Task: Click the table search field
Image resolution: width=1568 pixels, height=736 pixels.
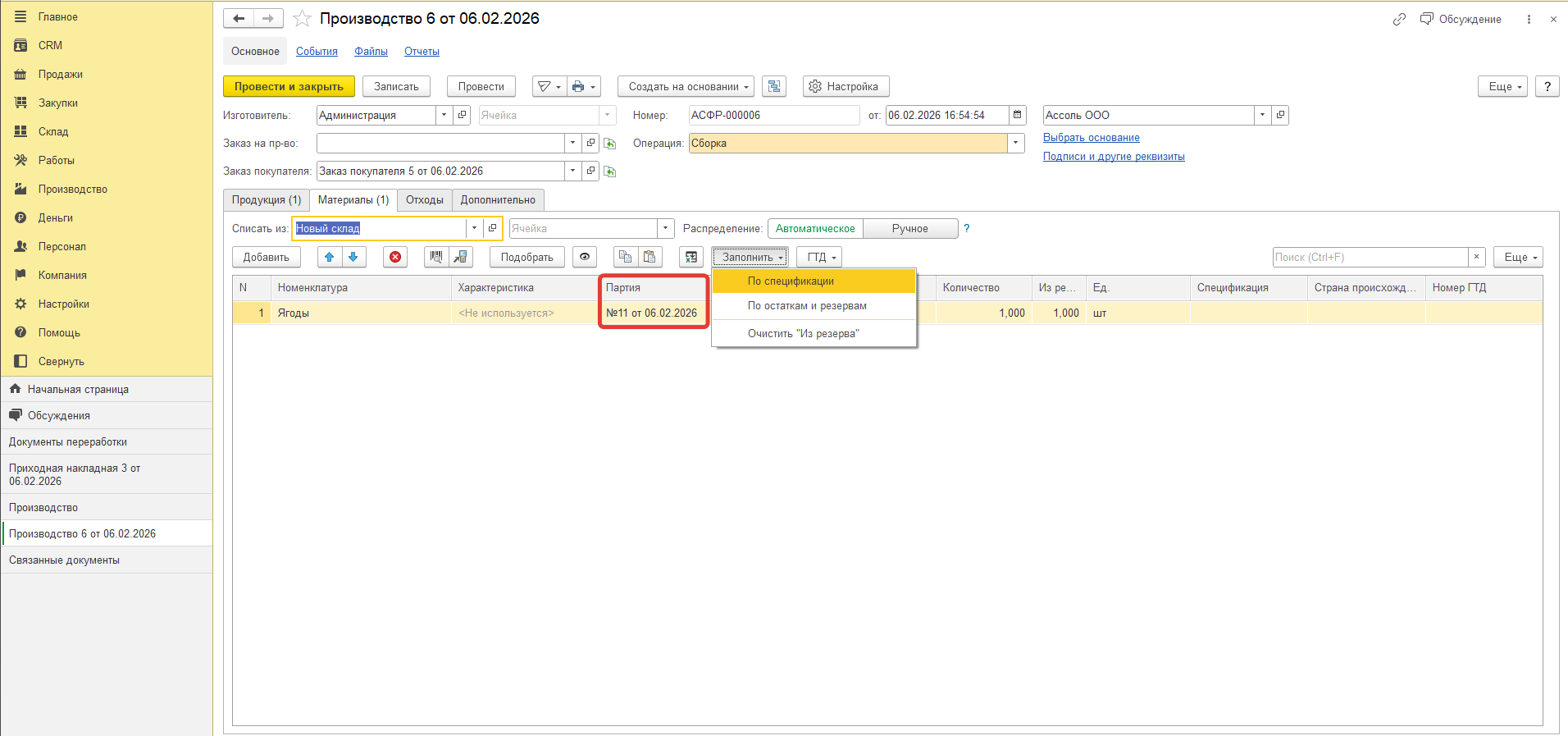Action: point(1370,257)
